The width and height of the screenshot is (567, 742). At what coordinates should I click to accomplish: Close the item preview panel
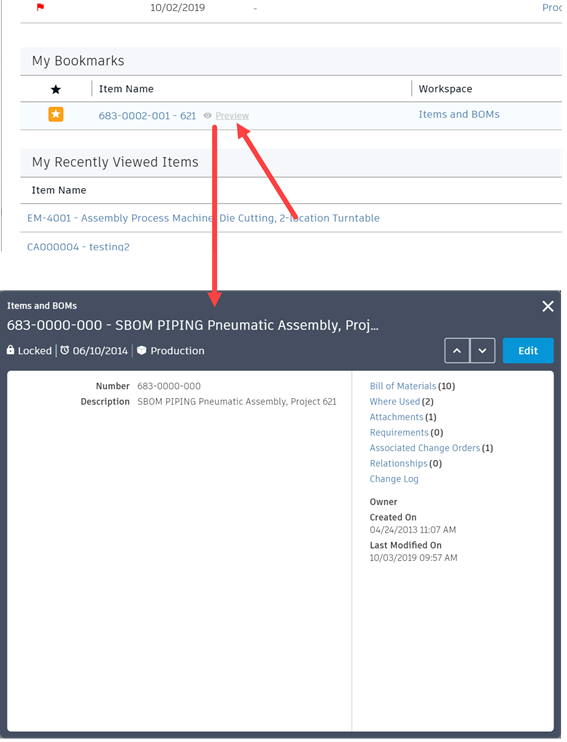point(548,307)
